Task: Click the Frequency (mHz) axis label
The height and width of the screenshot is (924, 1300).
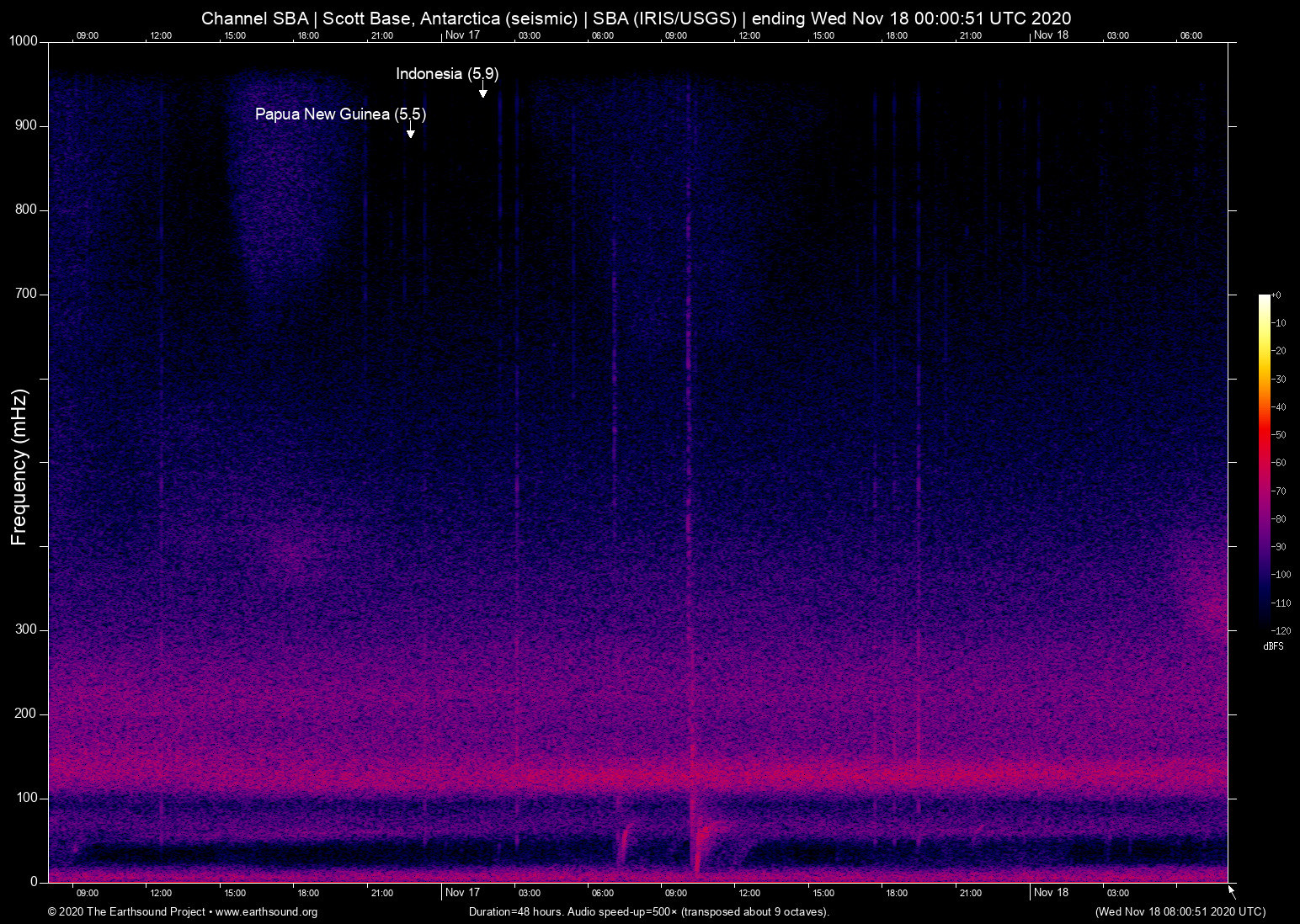Action: click(x=19, y=467)
